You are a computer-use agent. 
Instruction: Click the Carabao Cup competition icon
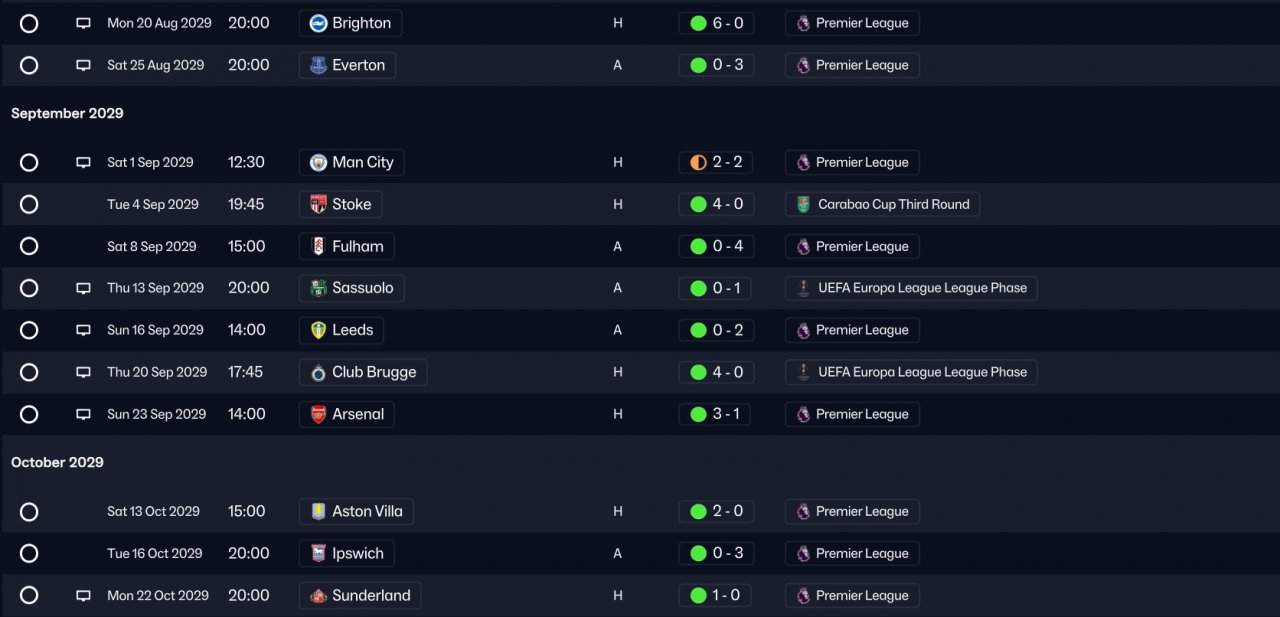[803, 204]
